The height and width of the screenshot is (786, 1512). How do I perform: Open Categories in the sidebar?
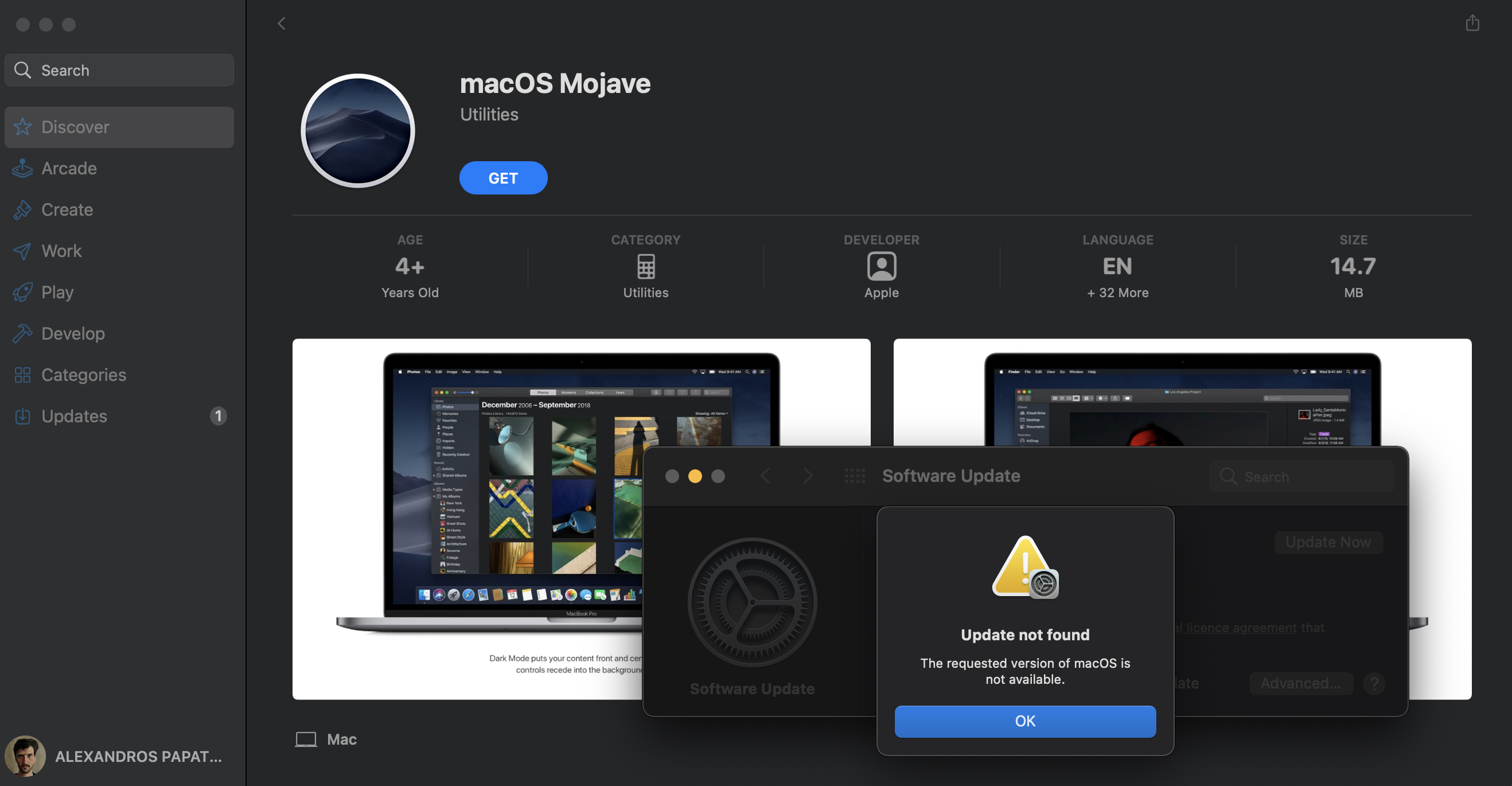[83, 375]
